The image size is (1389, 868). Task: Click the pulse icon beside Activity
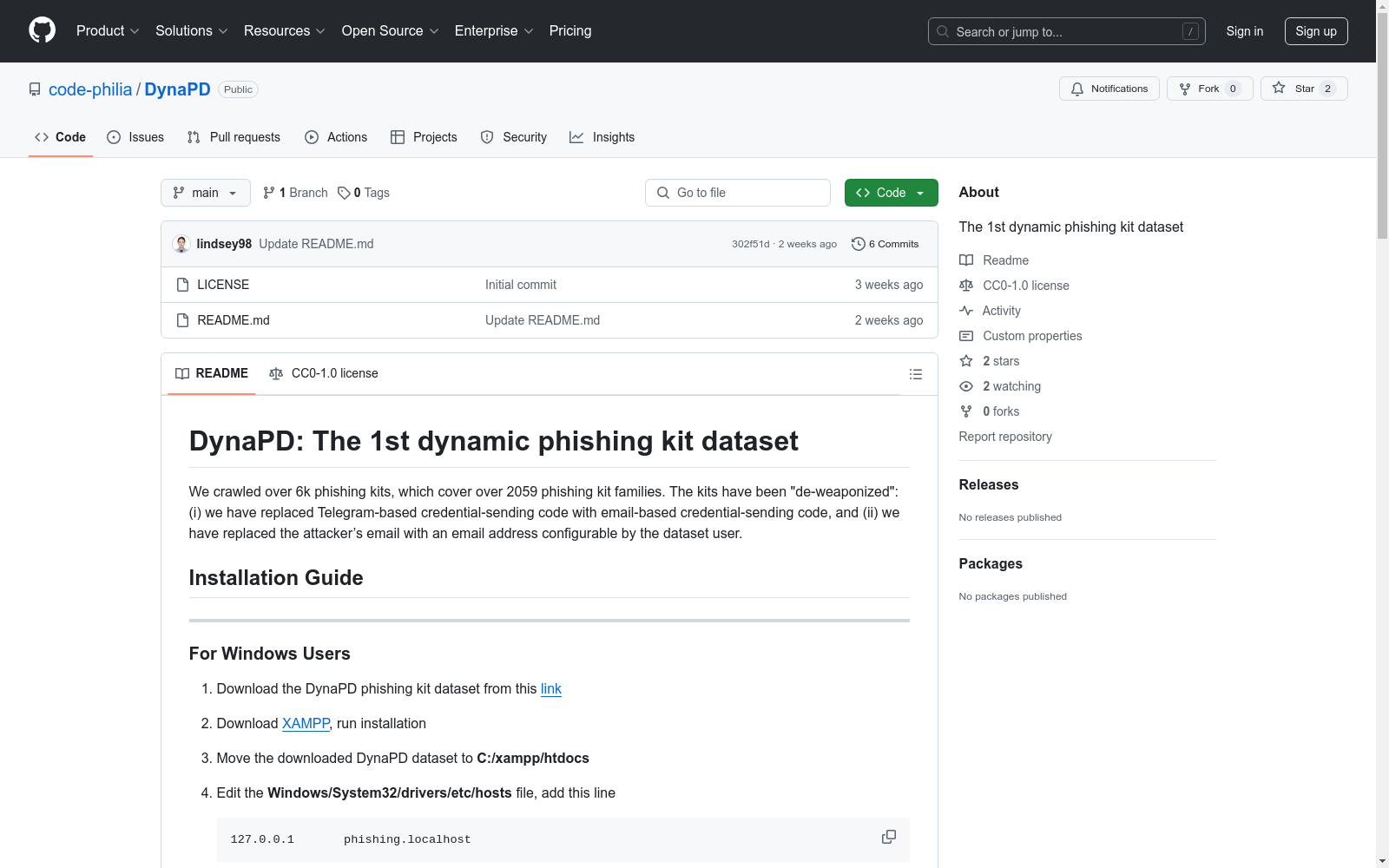point(966,311)
